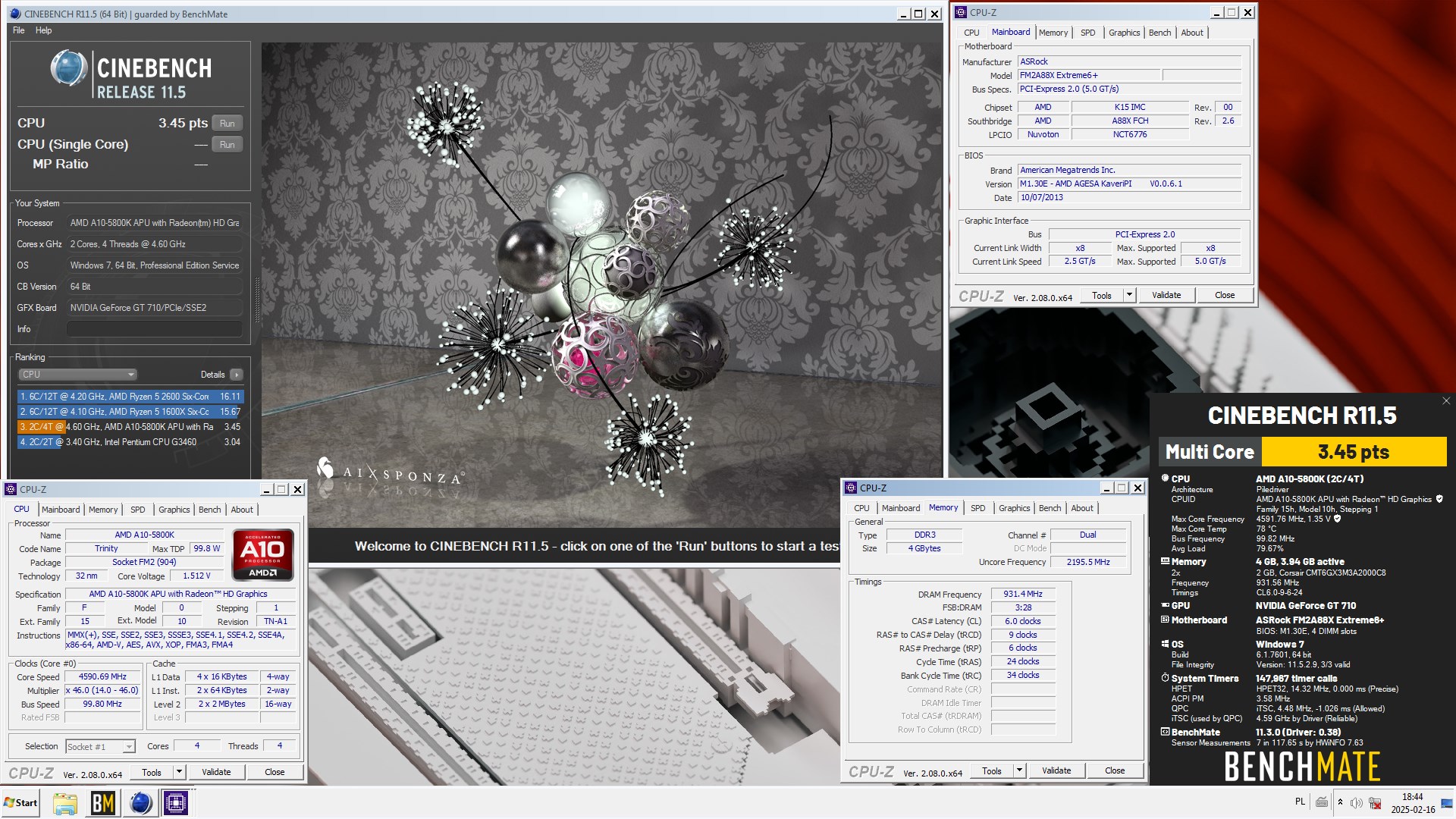
Task: Click the network tray icon with red X
Action: [x=1375, y=802]
